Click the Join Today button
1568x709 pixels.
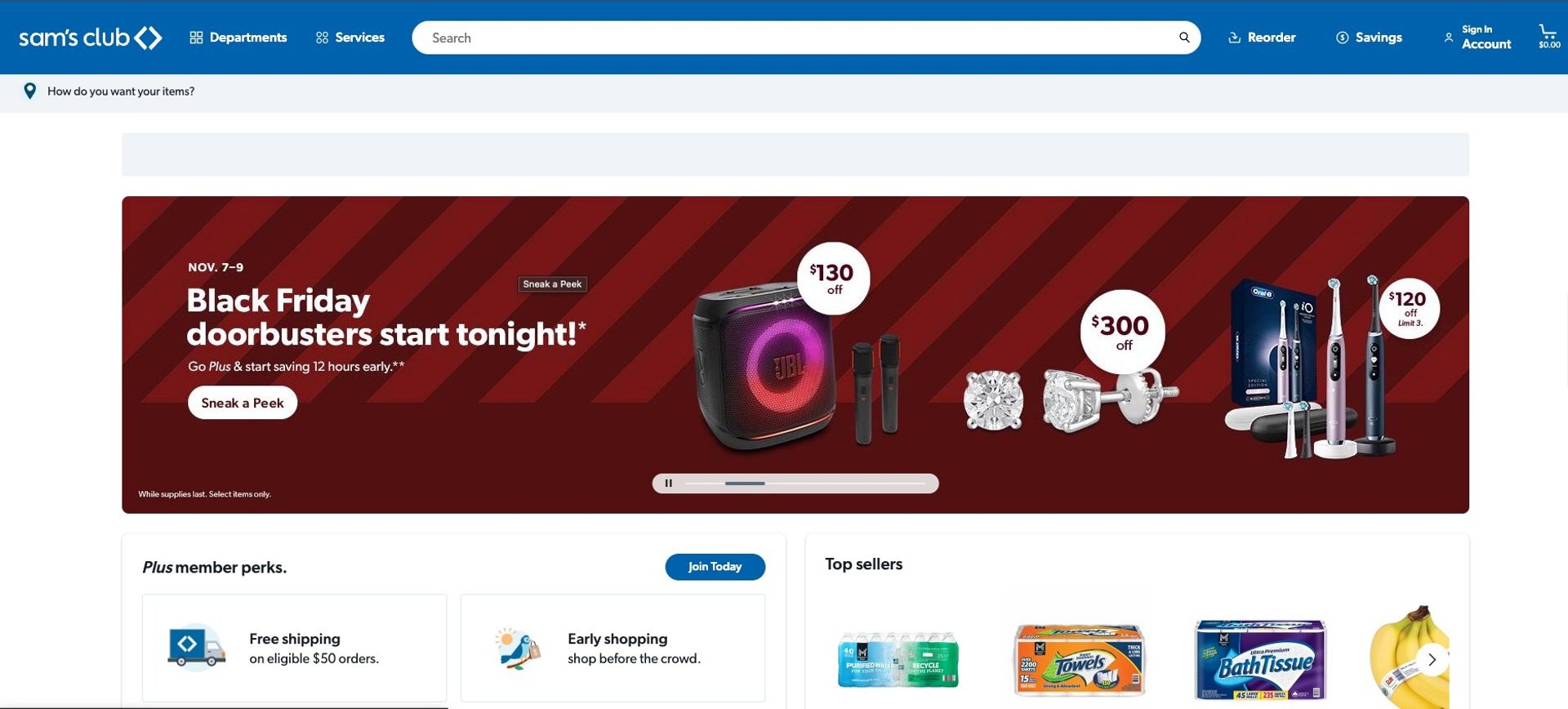pyautogui.click(x=715, y=567)
